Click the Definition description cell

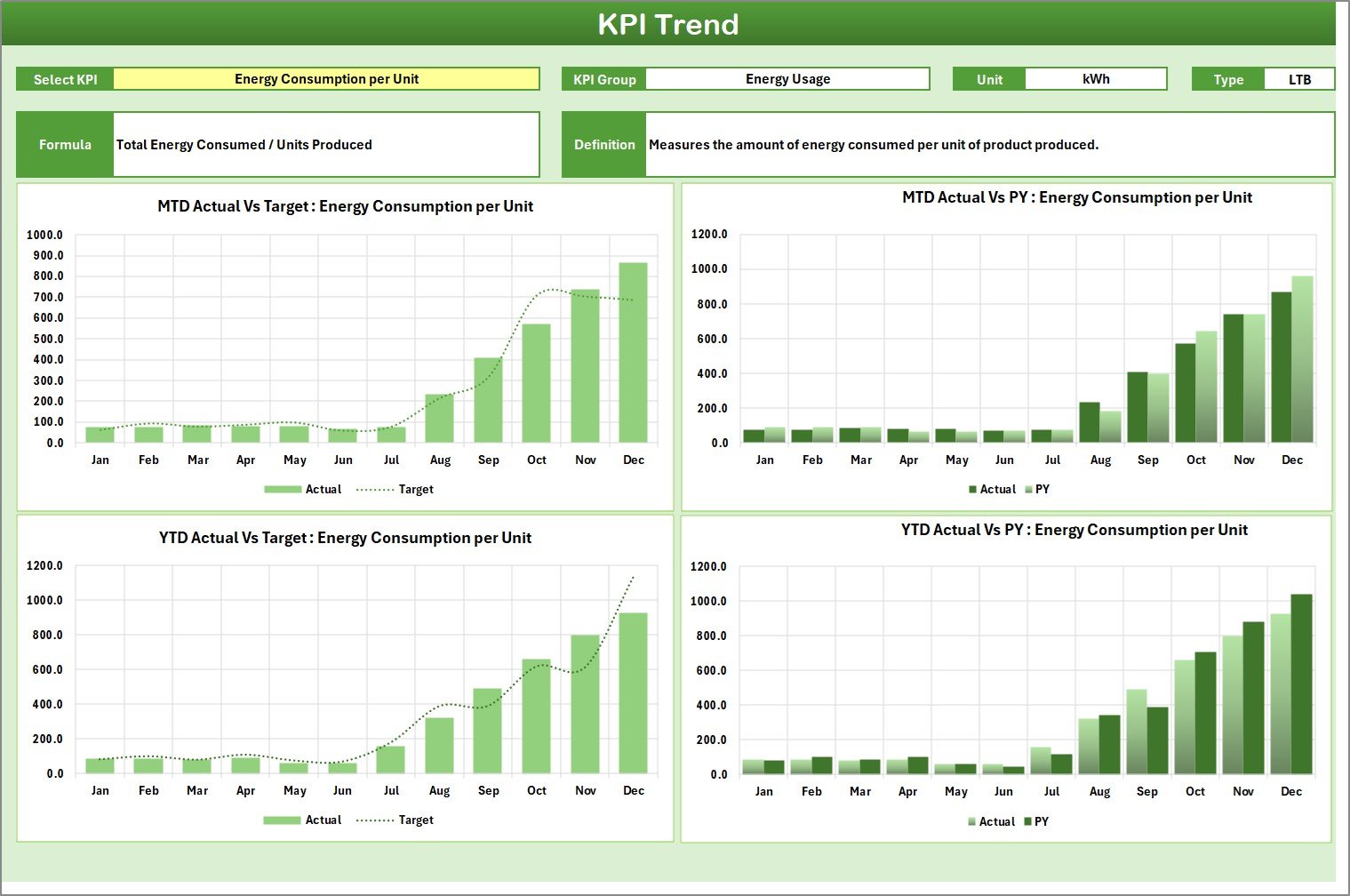pos(989,145)
